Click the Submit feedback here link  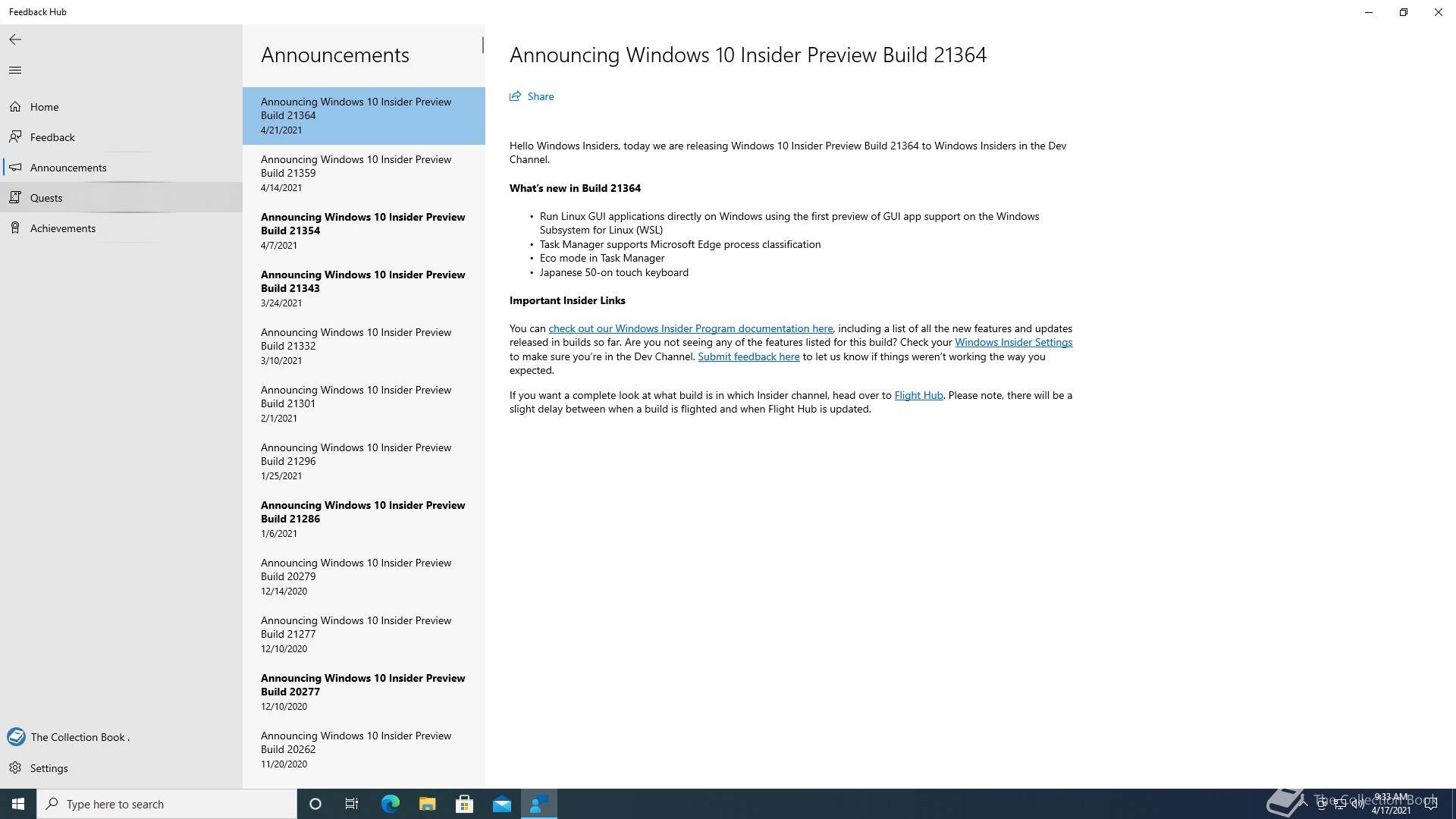(748, 356)
